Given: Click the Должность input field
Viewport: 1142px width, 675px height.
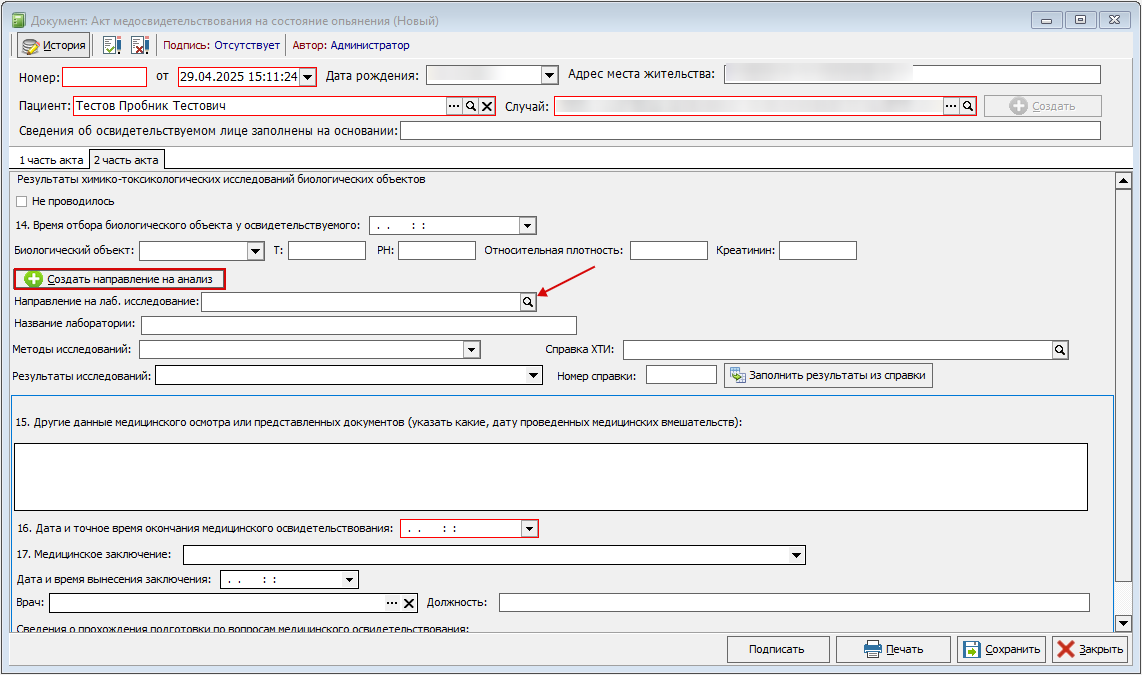Looking at the screenshot, I should [795, 602].
